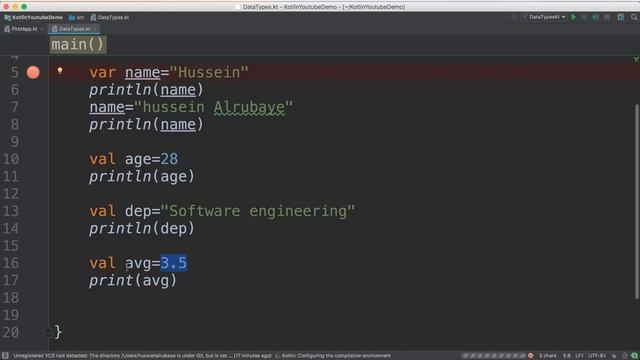640x360 pixels.
Task: Click the DataTypes.kt breadcrumb item
Action: click(110, 17)
